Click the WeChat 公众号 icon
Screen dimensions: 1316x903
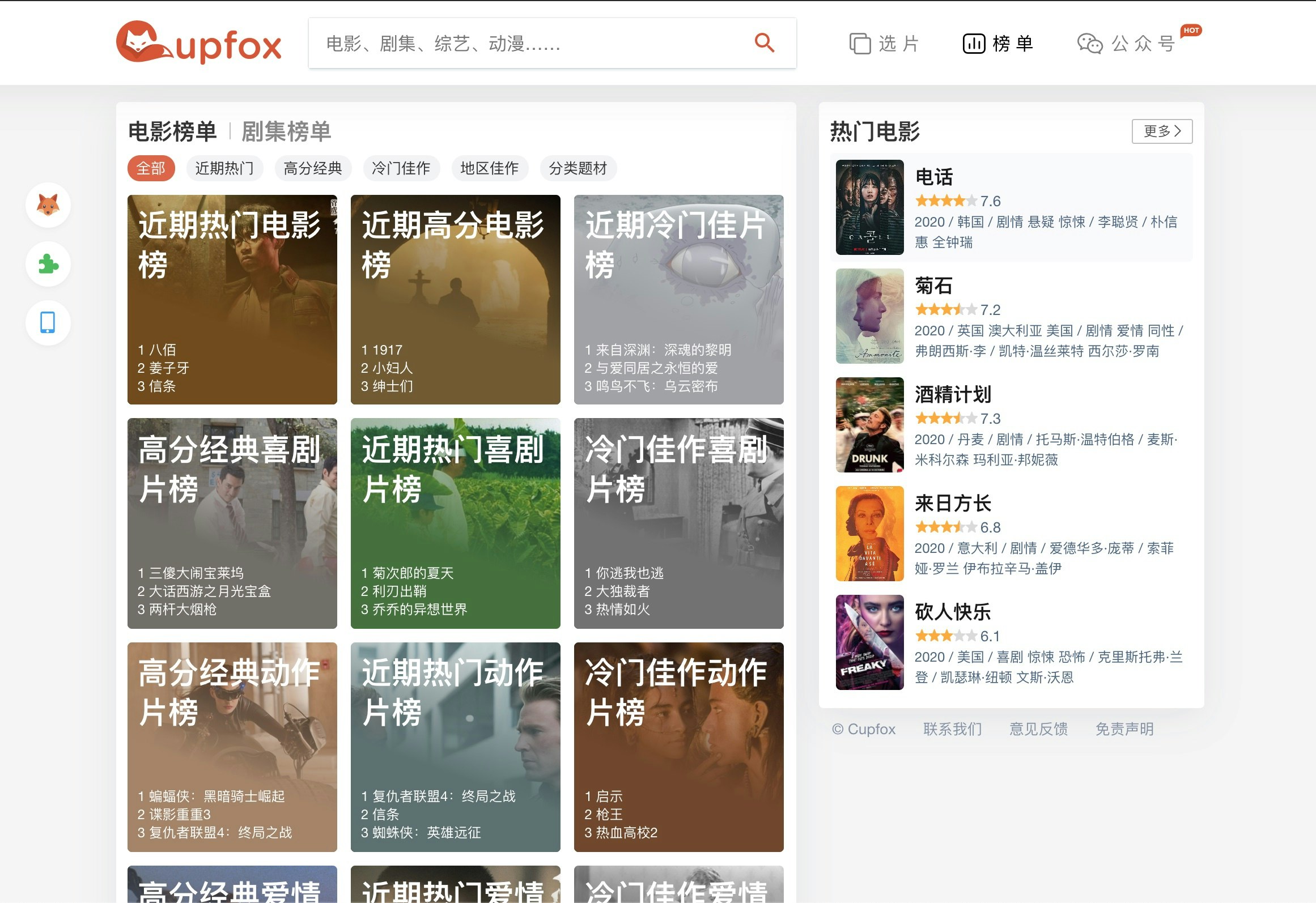[x=1090, y=44]
